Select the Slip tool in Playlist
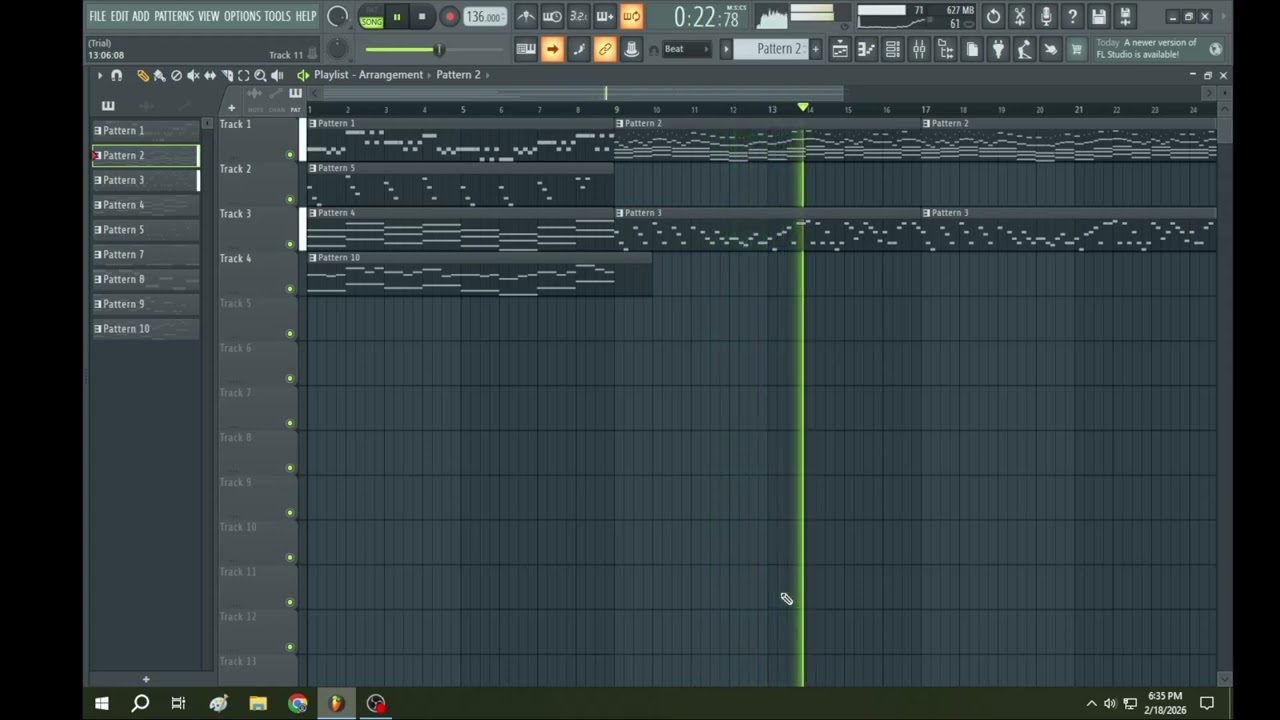The image size is (1280, 720). pyautogui.click(x=210, y=75)
